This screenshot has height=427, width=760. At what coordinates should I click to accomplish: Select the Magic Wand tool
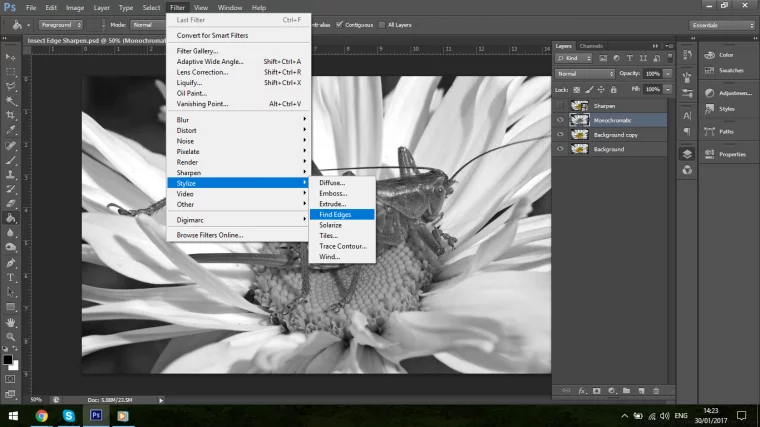click(10, 101)
